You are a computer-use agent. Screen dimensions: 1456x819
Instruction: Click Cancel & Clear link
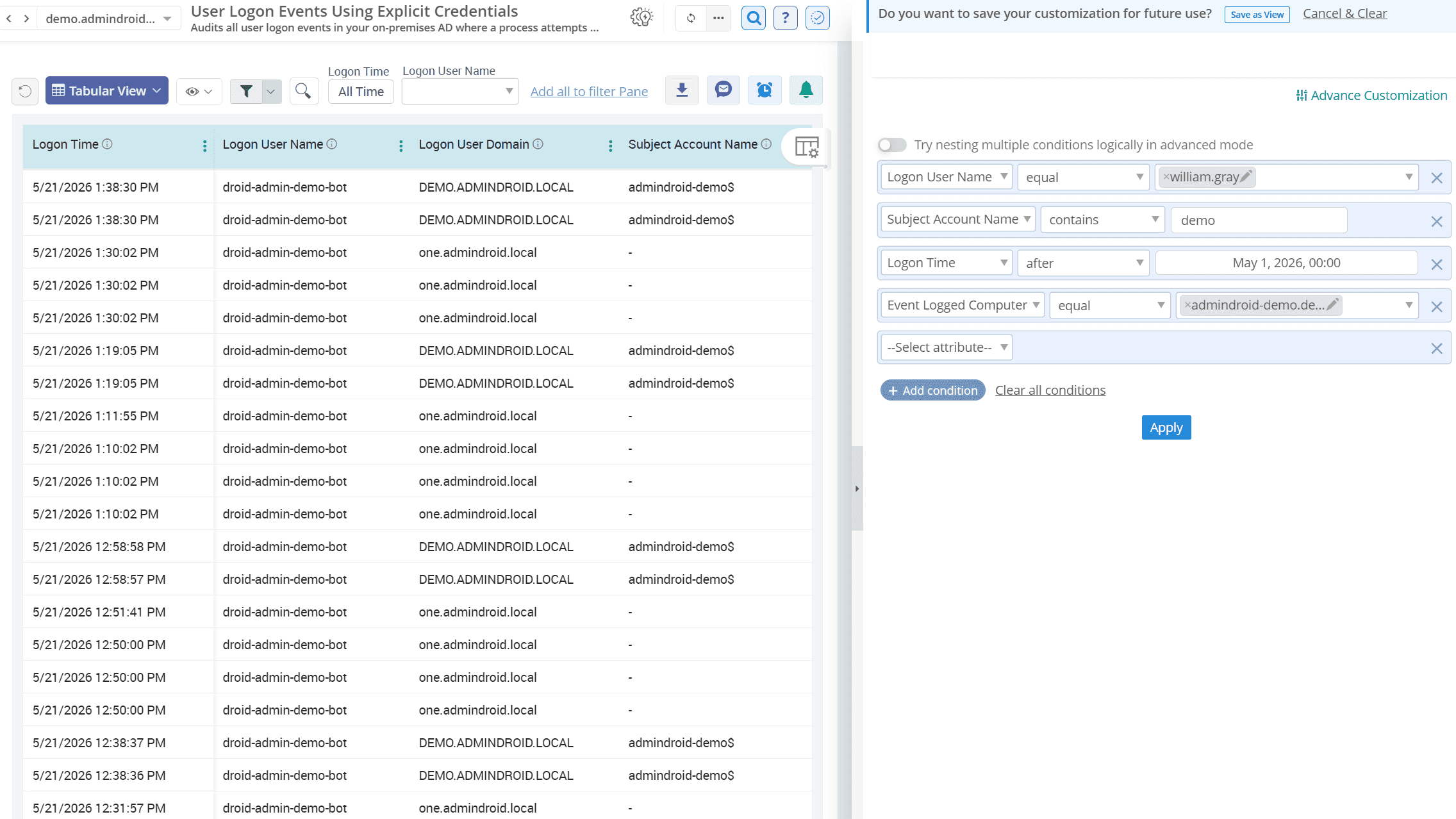pos(1344,13)
